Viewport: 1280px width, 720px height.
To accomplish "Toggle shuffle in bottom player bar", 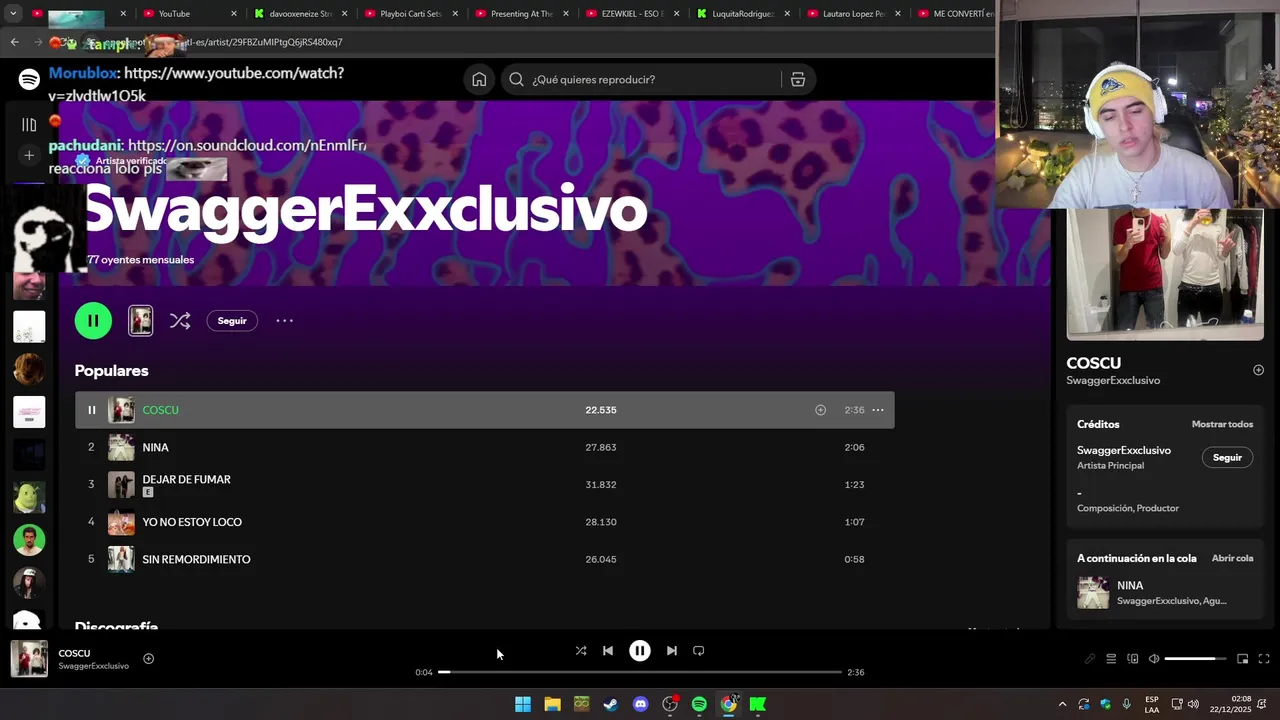I will pyautogui.click(x=581, y=651).
